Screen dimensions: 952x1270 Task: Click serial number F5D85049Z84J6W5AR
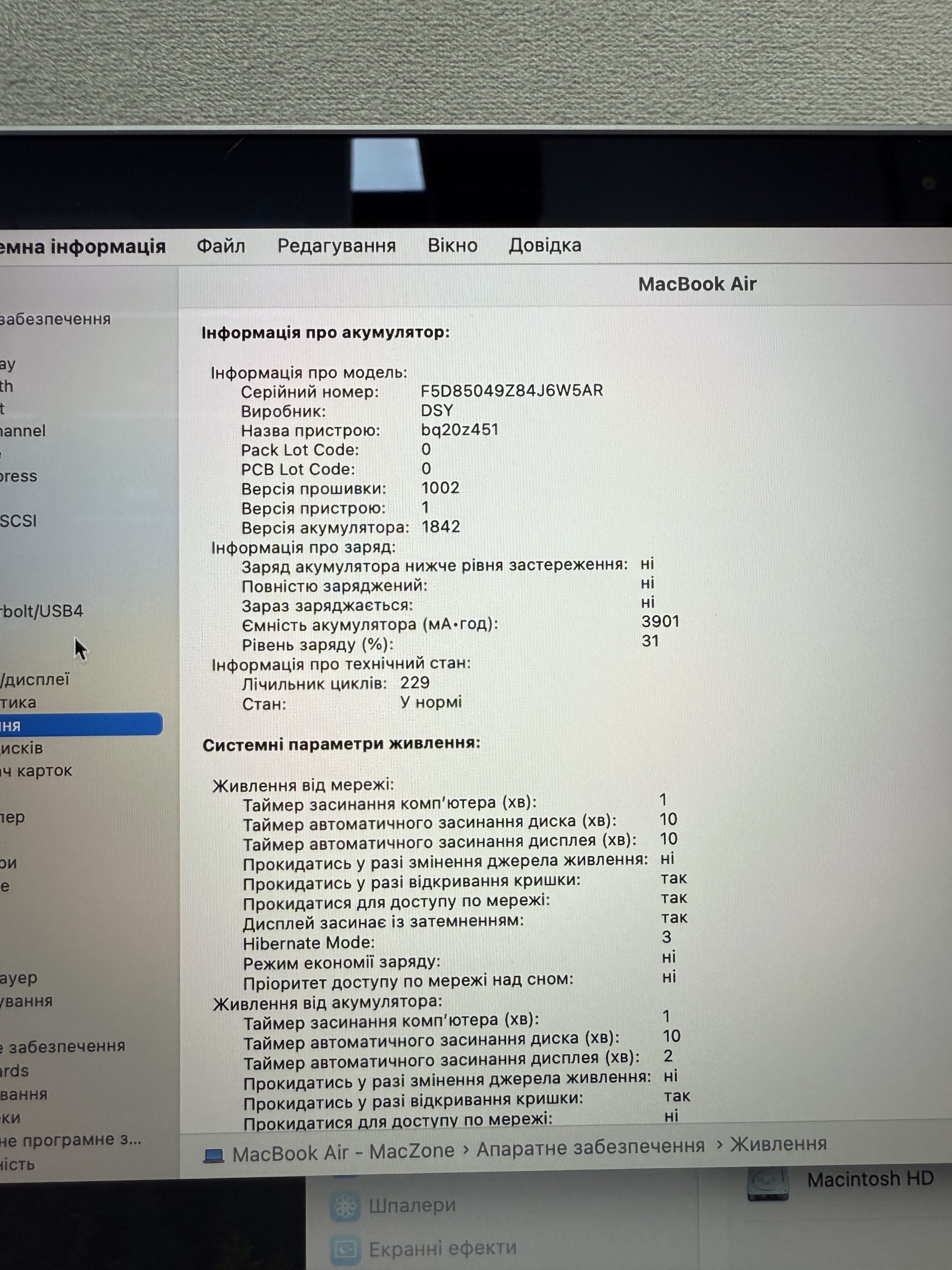[512, 391]
